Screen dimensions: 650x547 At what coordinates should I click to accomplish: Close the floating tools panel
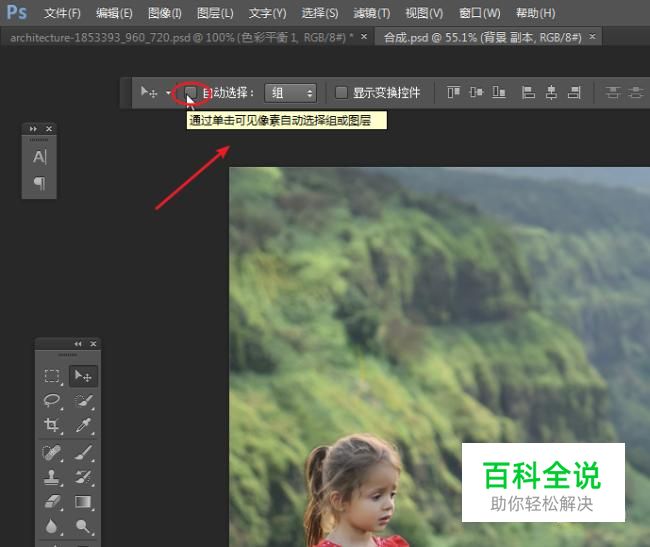(x=93, y=344)
